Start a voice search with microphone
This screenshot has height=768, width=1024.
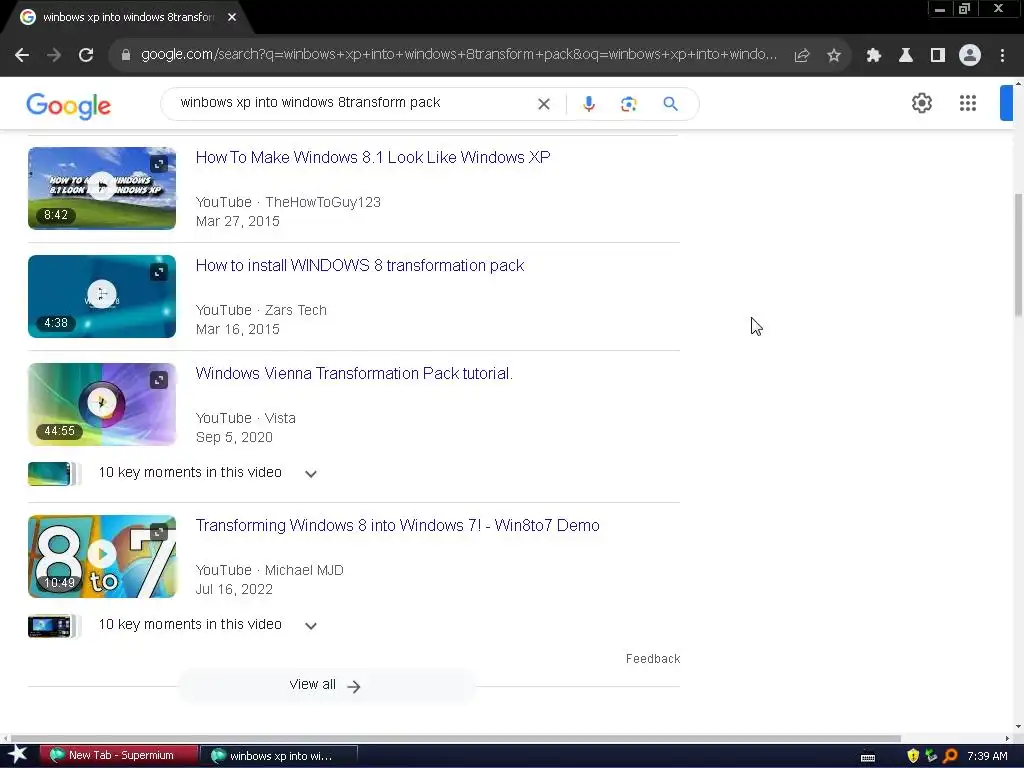point(588,104)
